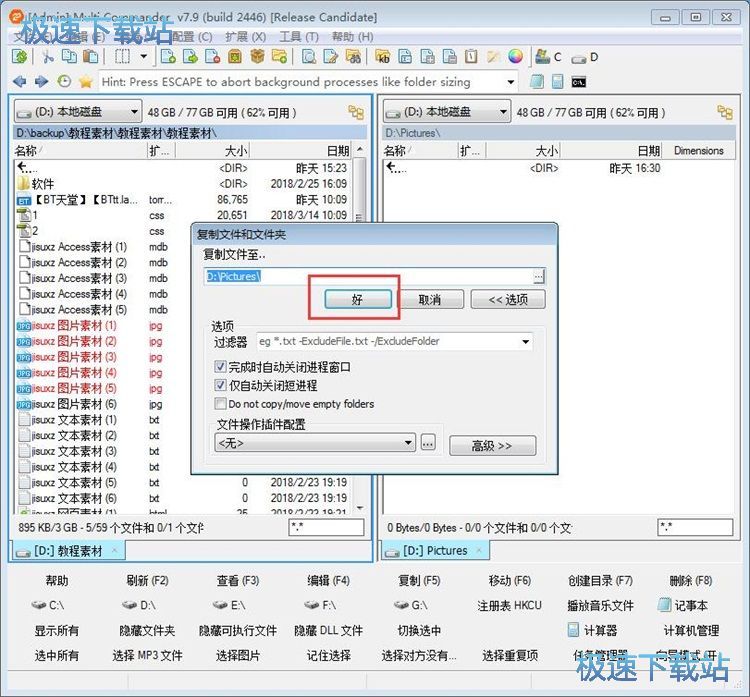Click the left panel file filter field

(327, 527)
